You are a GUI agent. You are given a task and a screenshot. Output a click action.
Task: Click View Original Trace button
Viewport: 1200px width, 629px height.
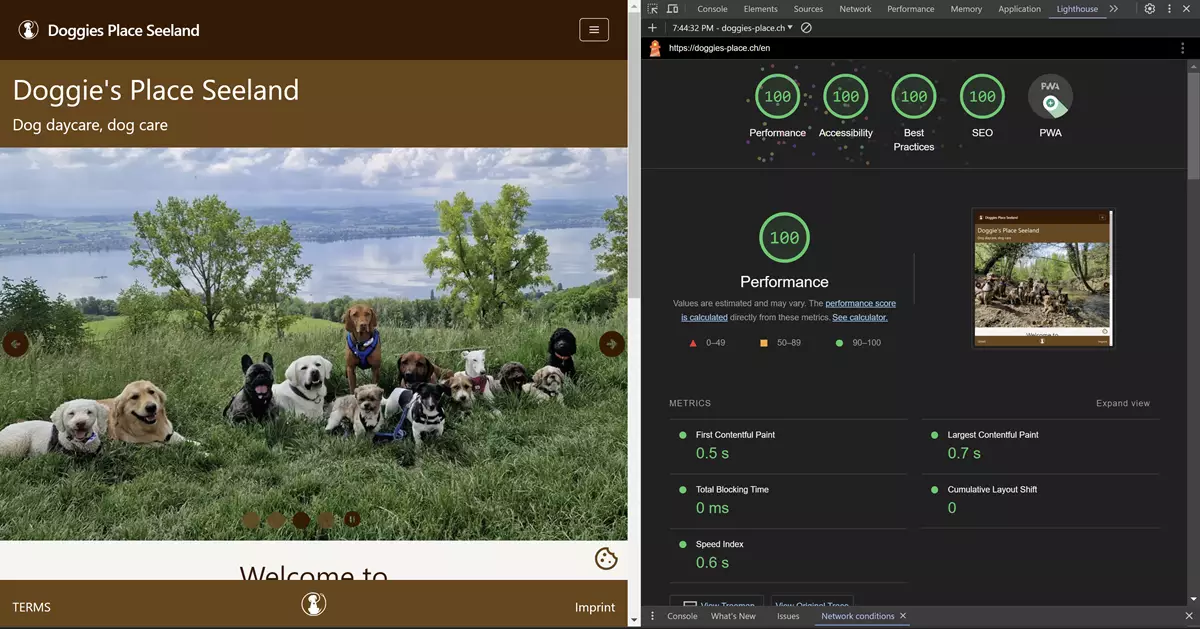coord(811,602)
